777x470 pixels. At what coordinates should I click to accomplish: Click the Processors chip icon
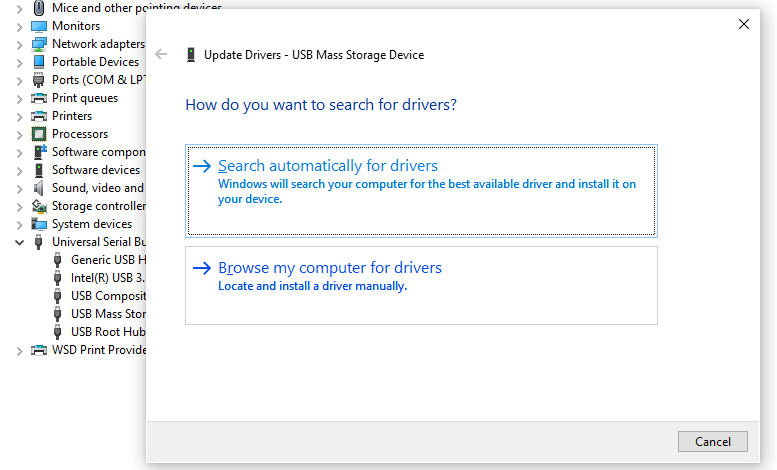(39, 134)
